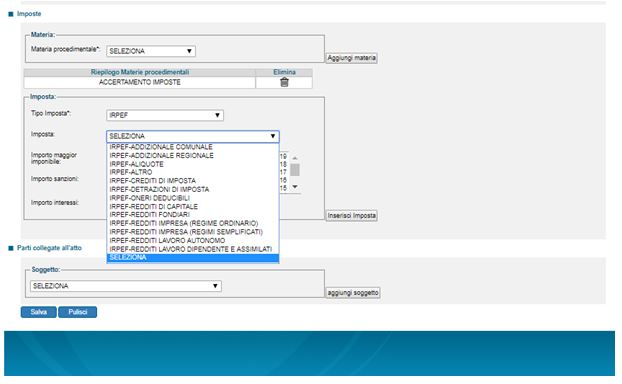Screen dimensions: 622x384
Task: Choose IRPEF-ALIQUOTE option
Action: tap(193, 164)
